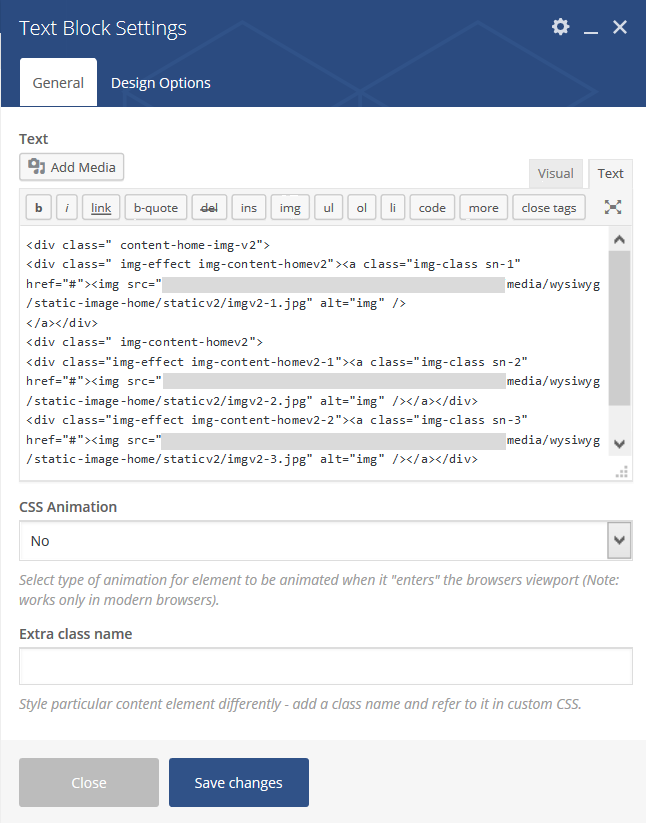Click the close tags button

[549, 208]
